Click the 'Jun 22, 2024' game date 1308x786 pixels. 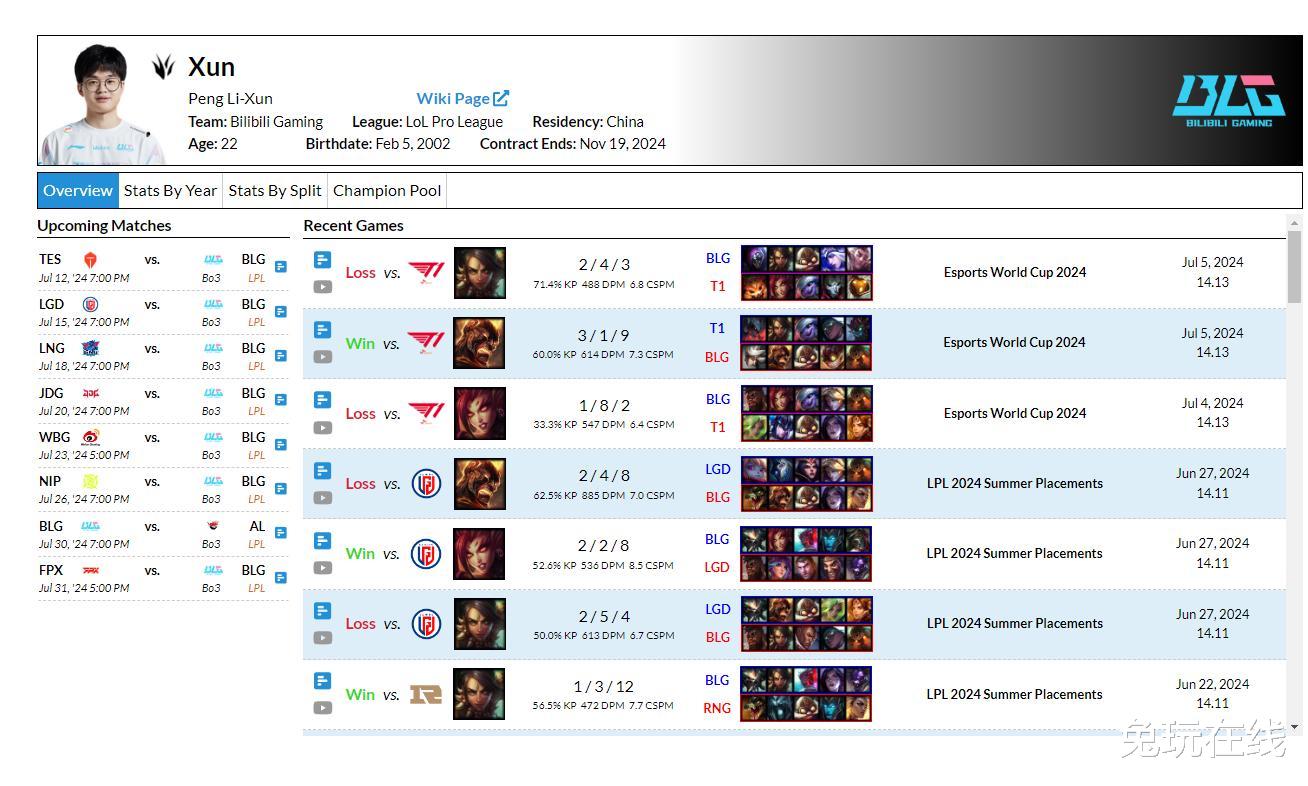[x=1212, y=684]
